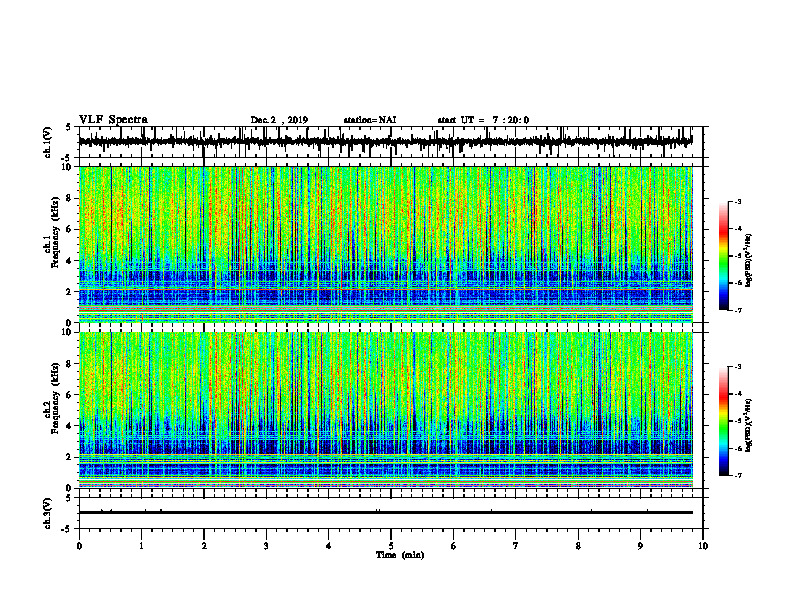The image size is (792, 612).
Task: Click the "Time (min)" axis title
Action: (400, 555)
